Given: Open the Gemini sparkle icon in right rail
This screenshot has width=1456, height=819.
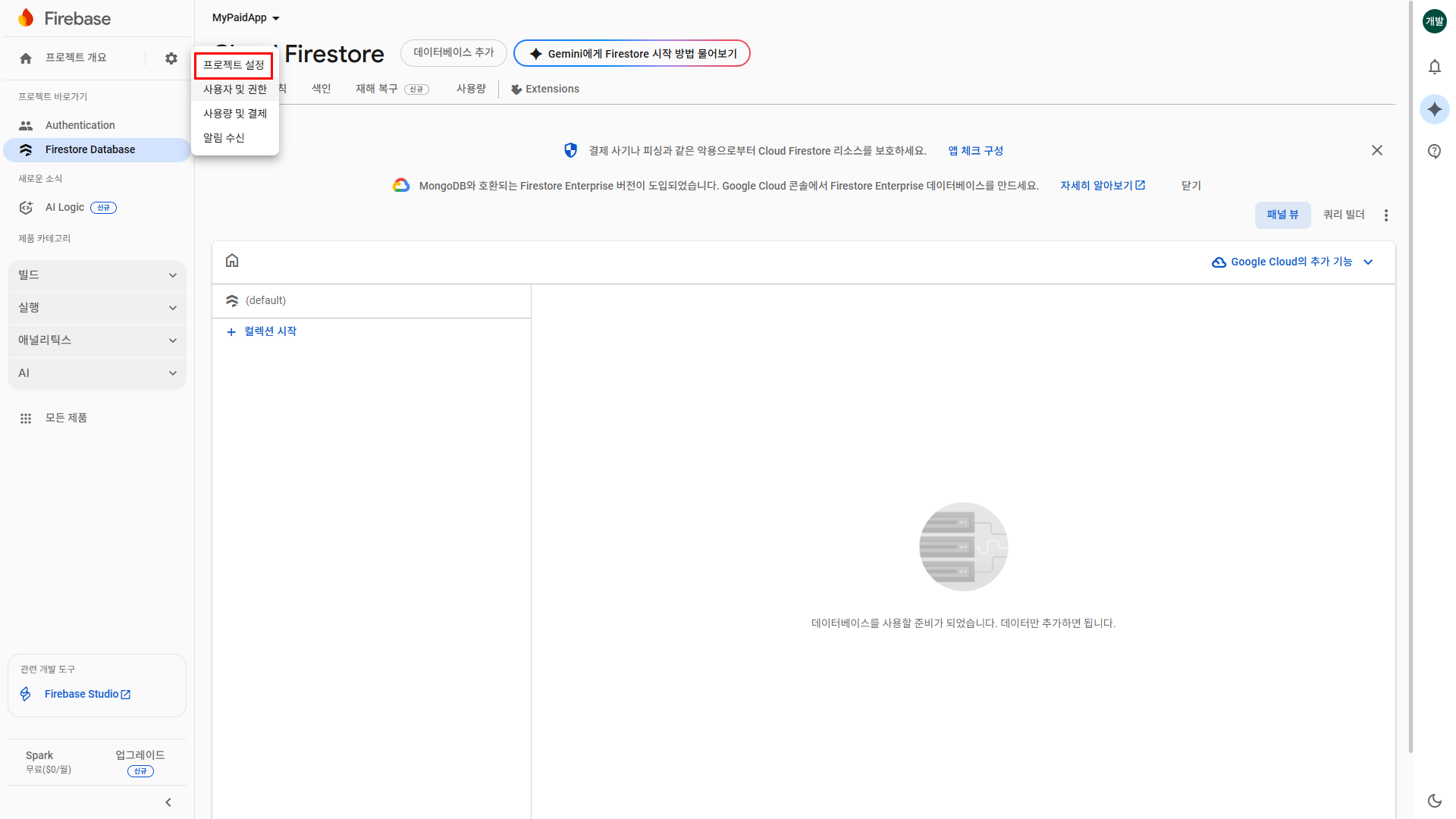Looking at the screenshot, I should [1434, 109].
